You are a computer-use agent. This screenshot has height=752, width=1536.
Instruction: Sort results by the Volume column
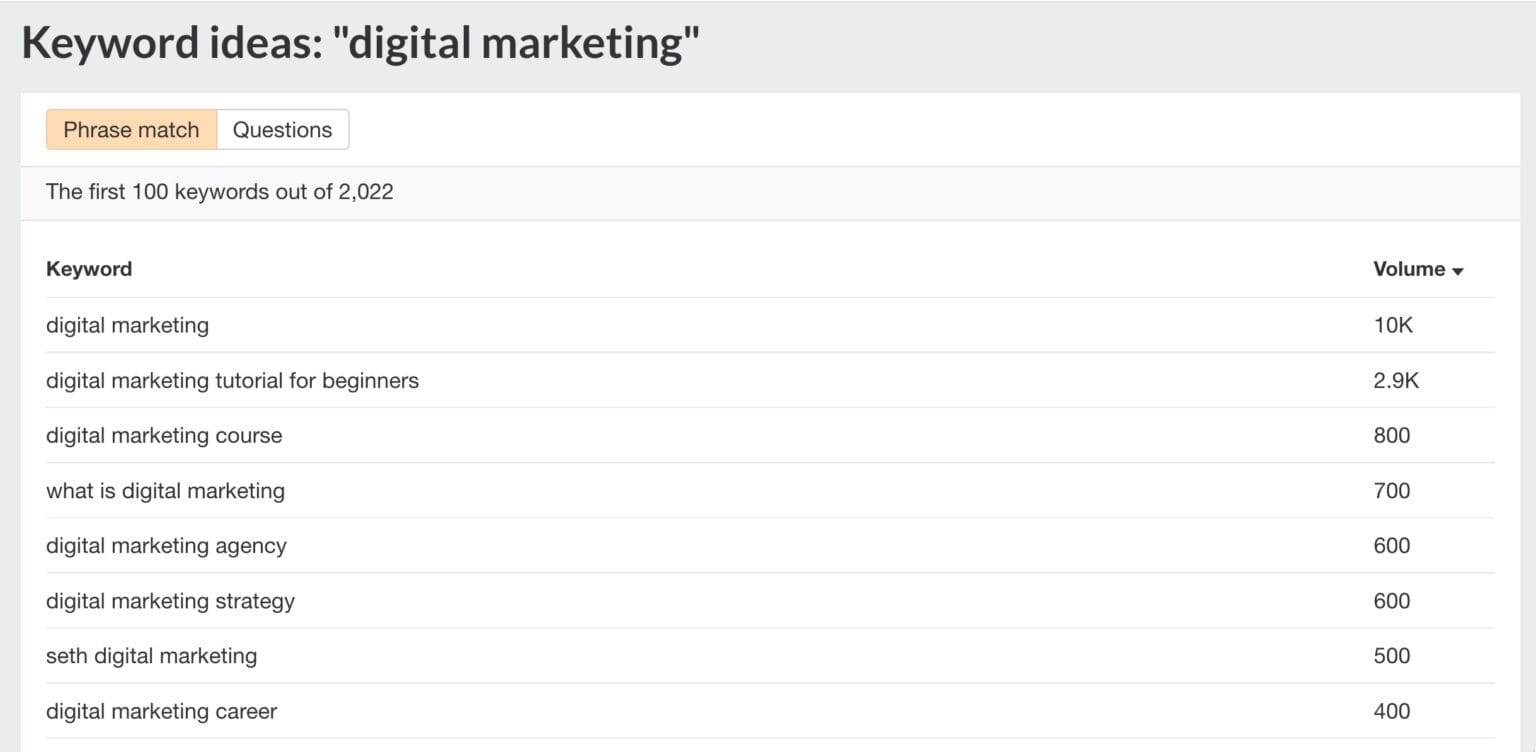point(1409,268)
